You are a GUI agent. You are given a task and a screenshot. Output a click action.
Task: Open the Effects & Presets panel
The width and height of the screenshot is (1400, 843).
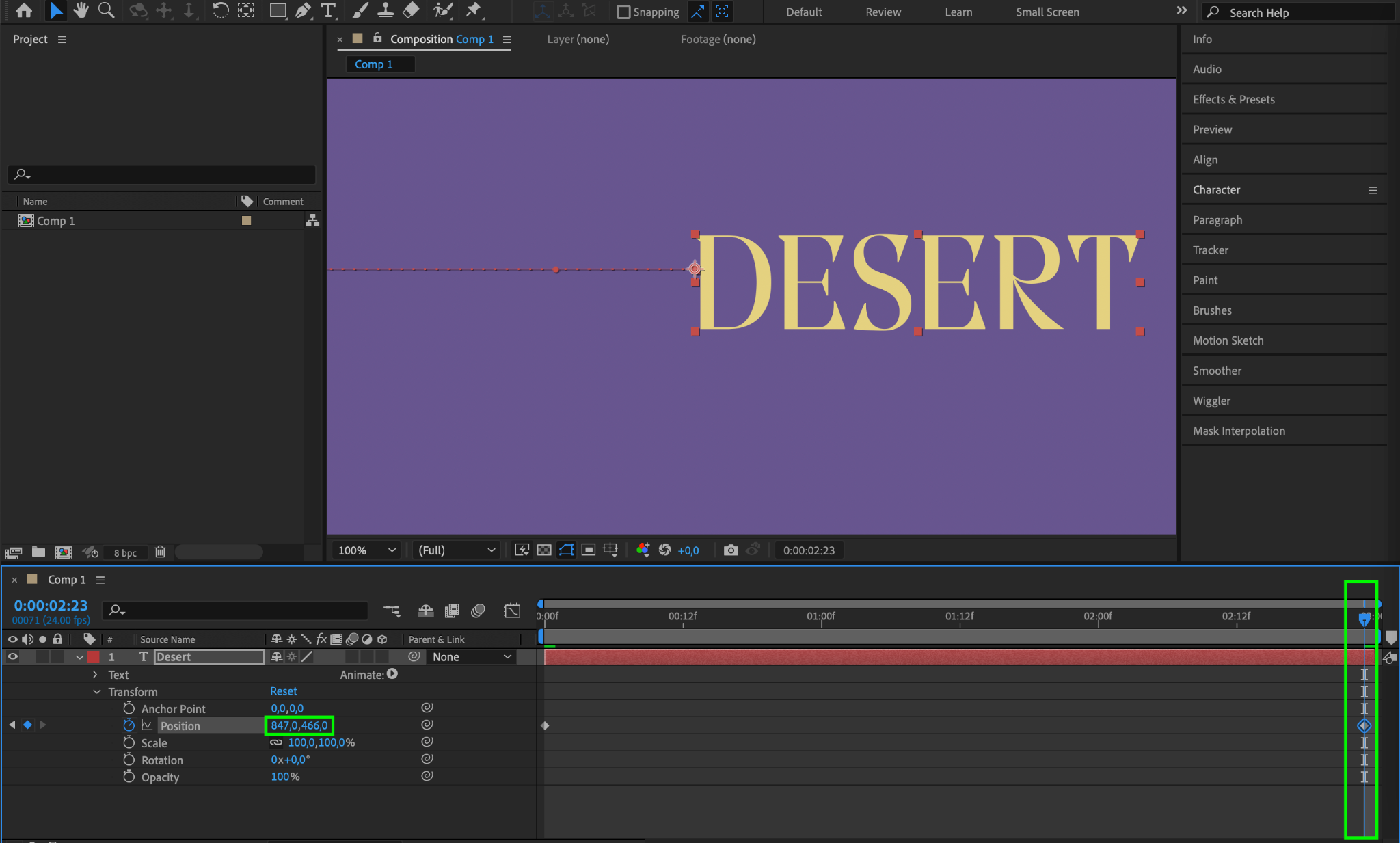pos(1233,99)
